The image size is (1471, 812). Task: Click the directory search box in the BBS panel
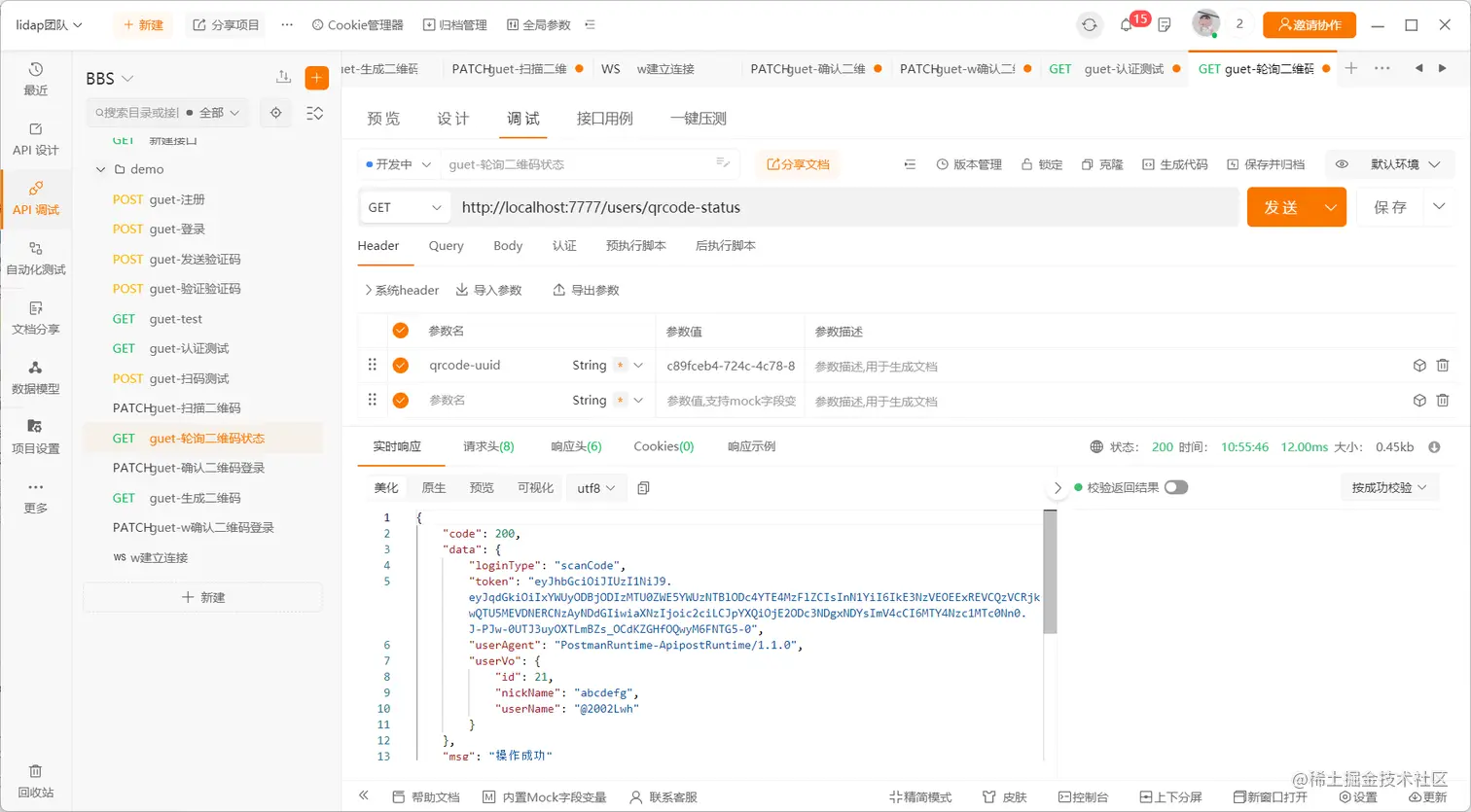[x=136, y=113]
